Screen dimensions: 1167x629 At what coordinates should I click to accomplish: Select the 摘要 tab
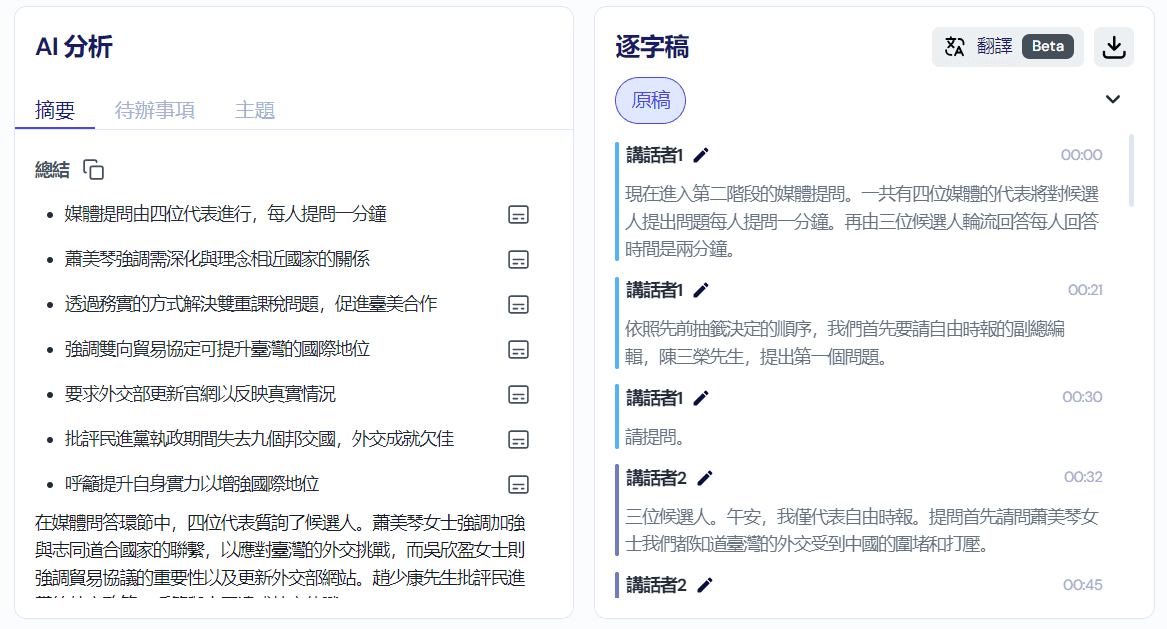click(55, 110)
